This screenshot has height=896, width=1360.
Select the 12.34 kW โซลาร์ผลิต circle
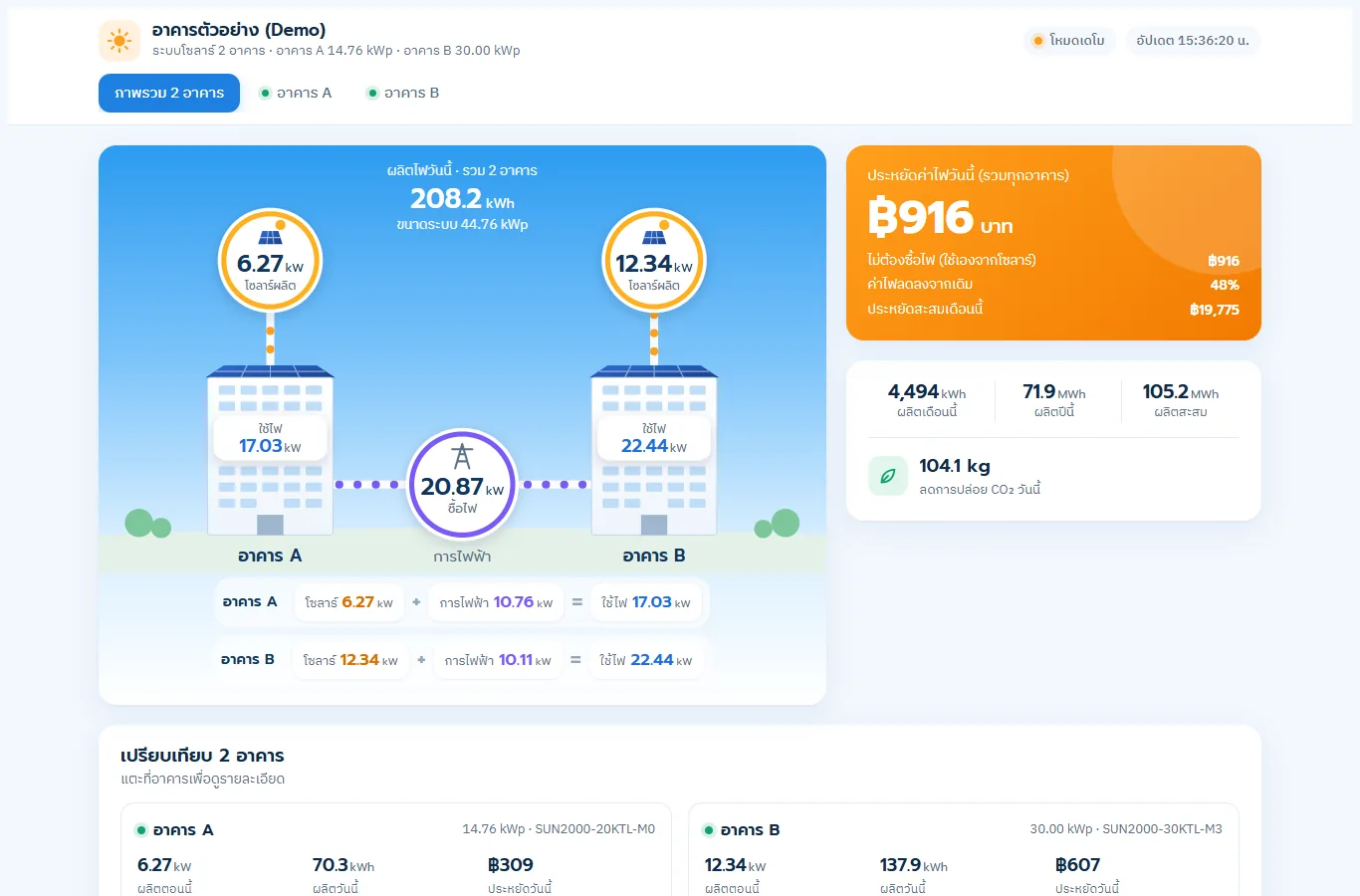654,261
